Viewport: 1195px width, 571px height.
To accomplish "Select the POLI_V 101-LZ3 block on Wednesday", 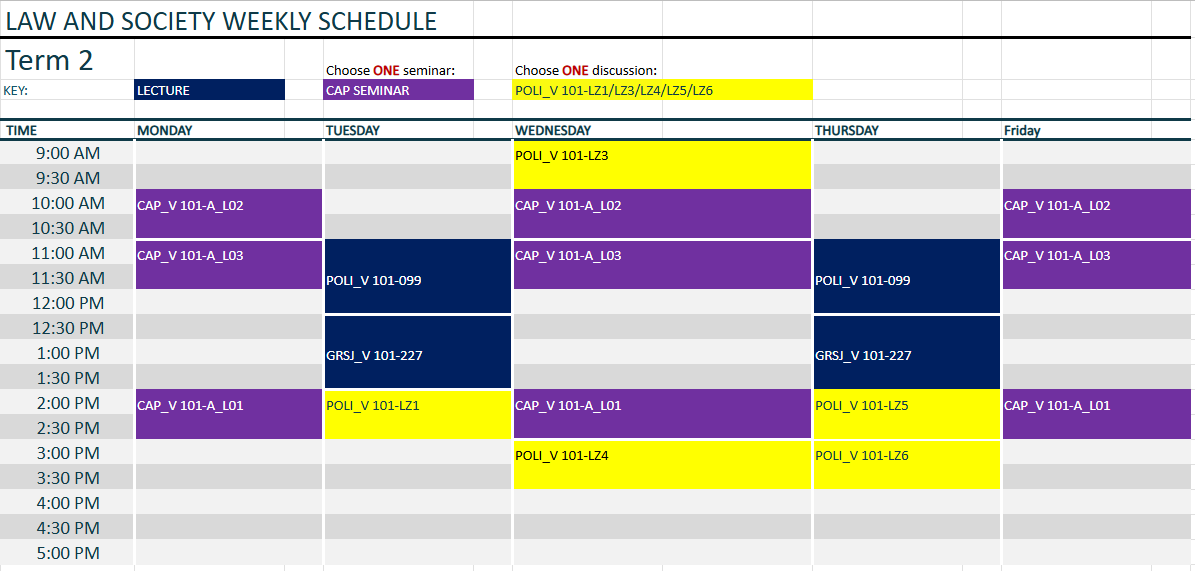I will [662, 165].
